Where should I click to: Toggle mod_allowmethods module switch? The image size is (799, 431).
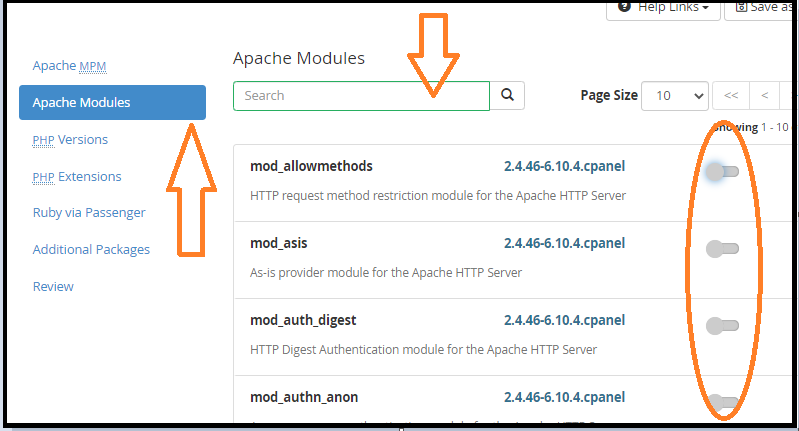coord(722,172)
